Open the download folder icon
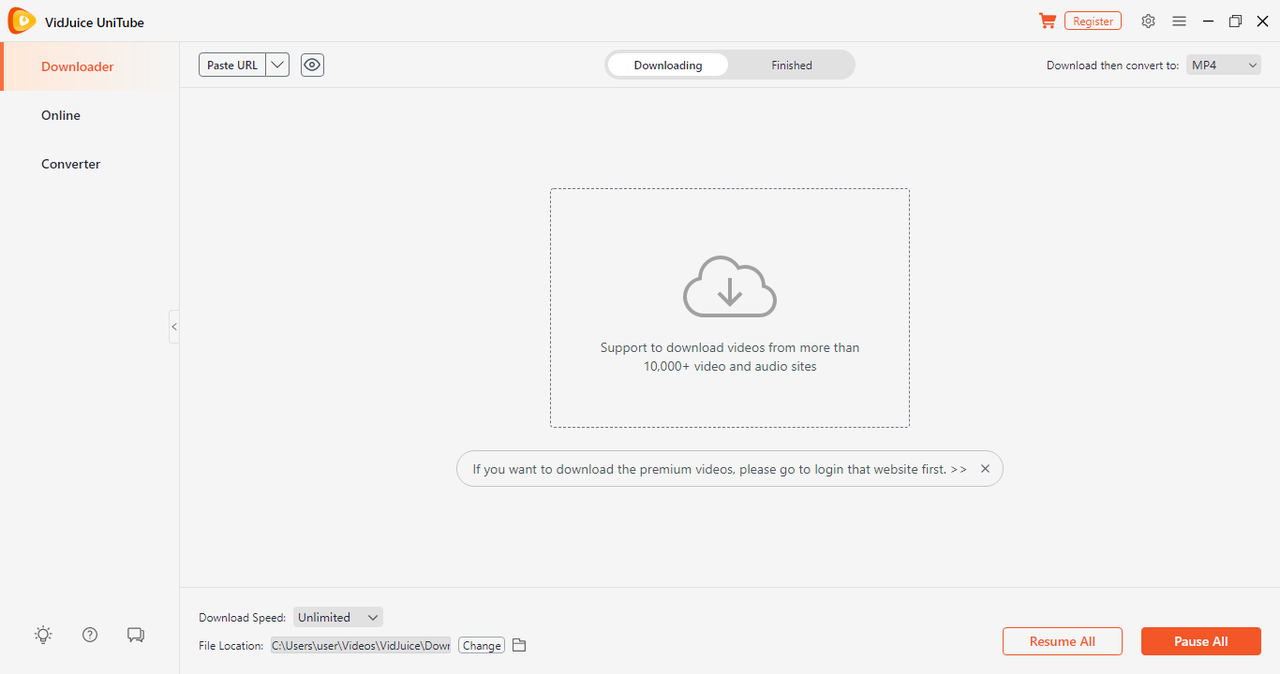This screenshot has height=674, width=1280. 519,645
